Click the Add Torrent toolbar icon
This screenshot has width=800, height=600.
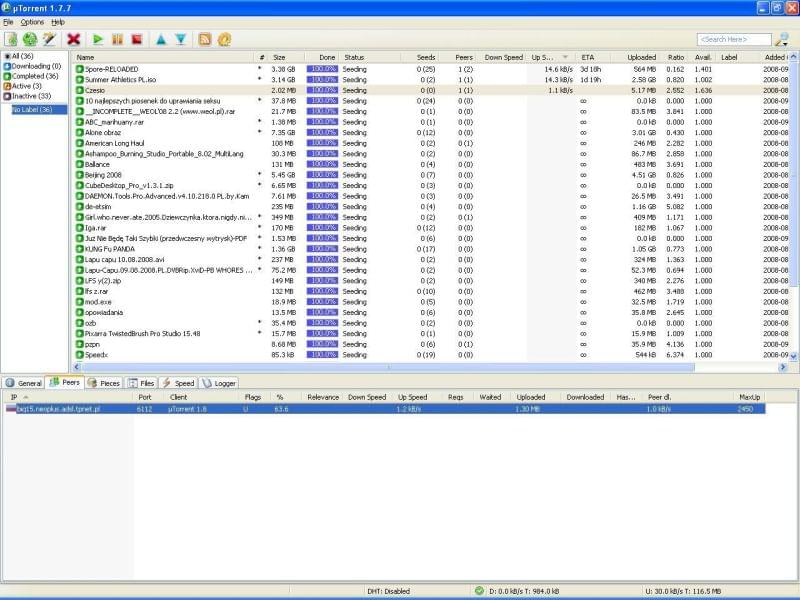(11, 39)
